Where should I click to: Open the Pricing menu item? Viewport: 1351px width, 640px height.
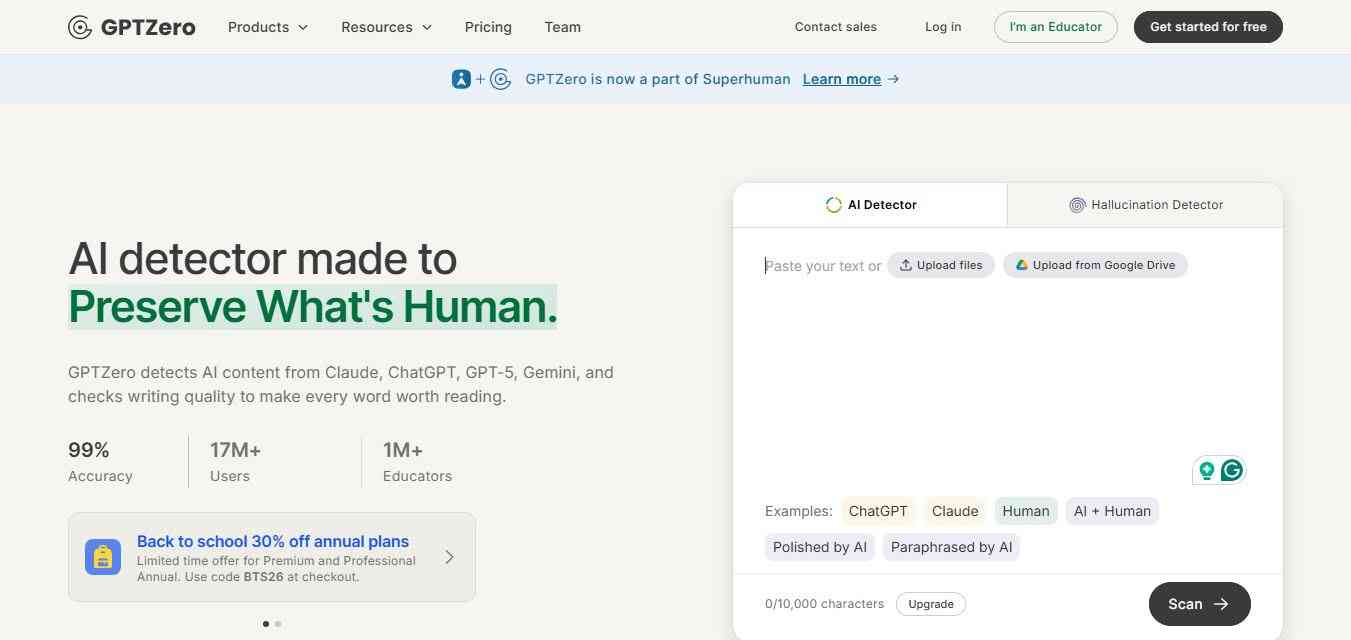tap(488, 27)
